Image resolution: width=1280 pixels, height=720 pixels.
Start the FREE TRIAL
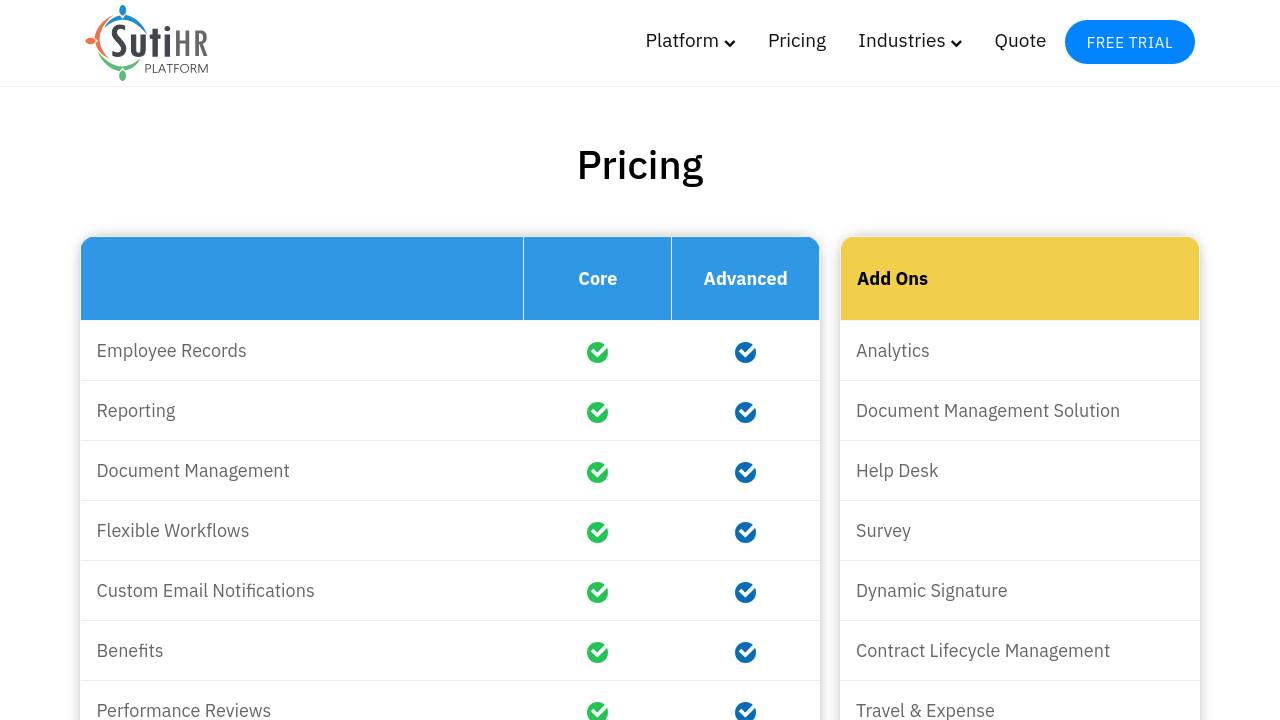pos(1129,42)
